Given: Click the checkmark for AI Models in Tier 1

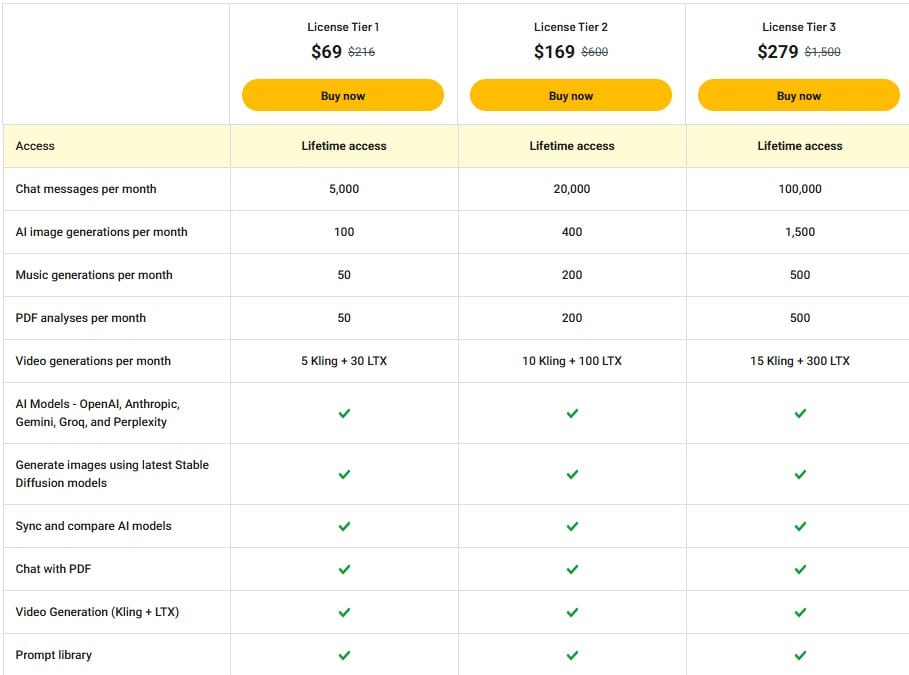Looking at the screenshot, I should (x=344, y=412).
